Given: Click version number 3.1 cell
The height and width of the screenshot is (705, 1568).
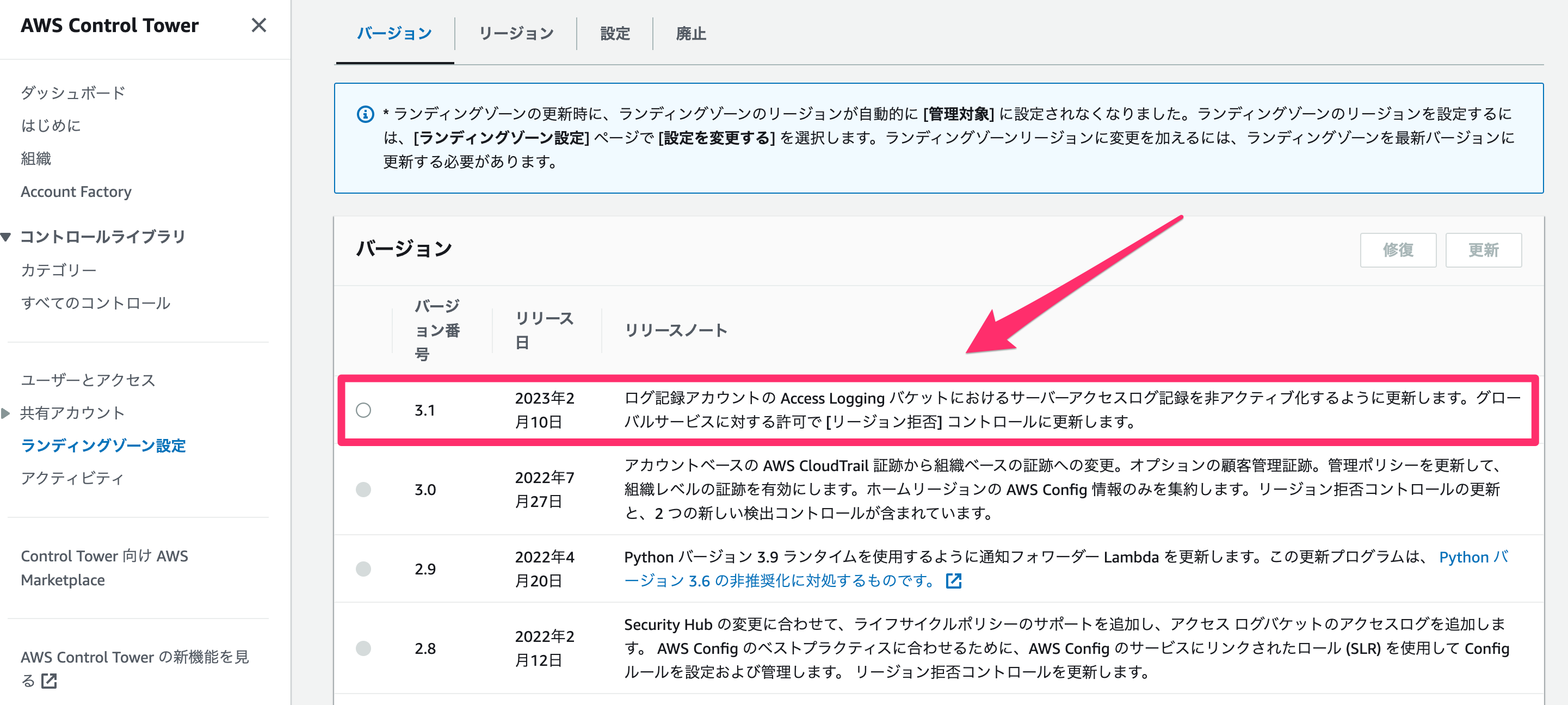Looking at the screenshot, I should click(x=425, y=410).
